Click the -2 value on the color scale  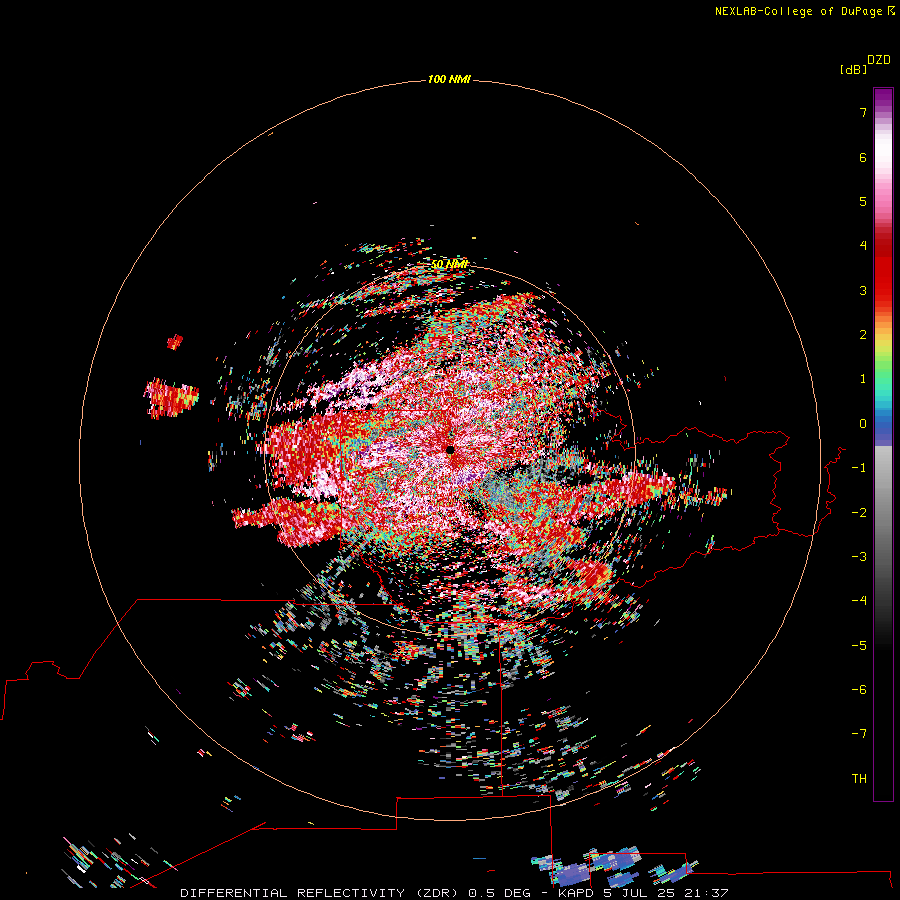tap(859, 513)
